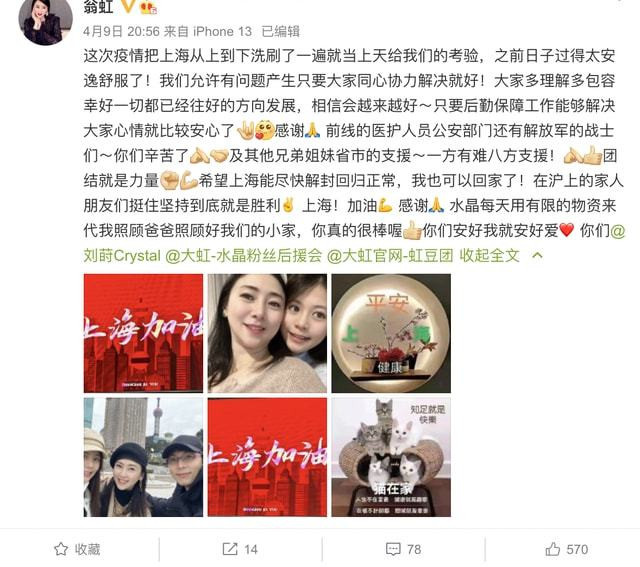
Task: Open second red 上海加油 image
Action: pyautogui.click(x=267, y=457)
